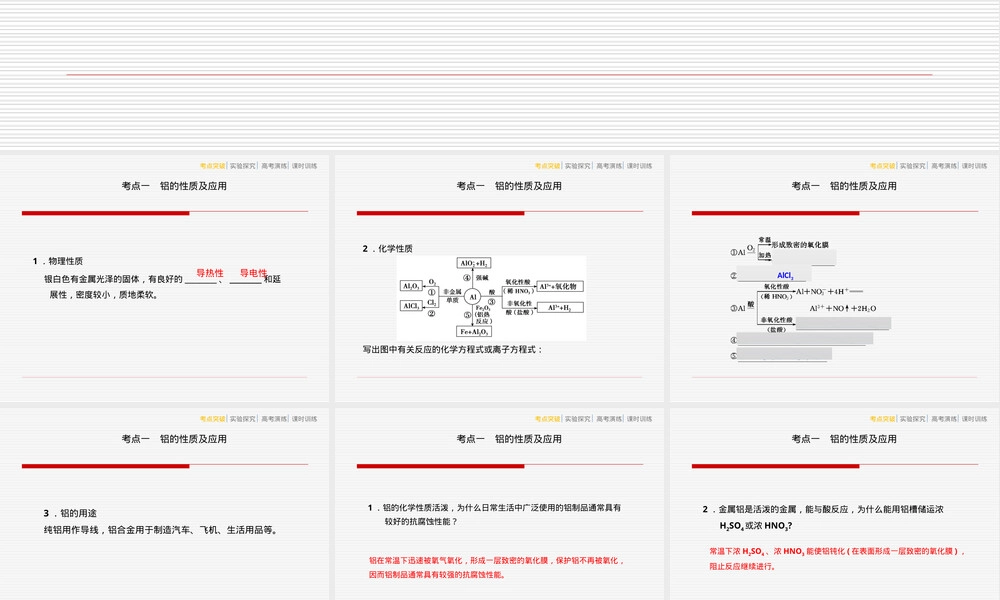The width and height of the screenshot is (1000, 600).
Task: Select the slide titled 1．物理性质
Action: point(165,279)
